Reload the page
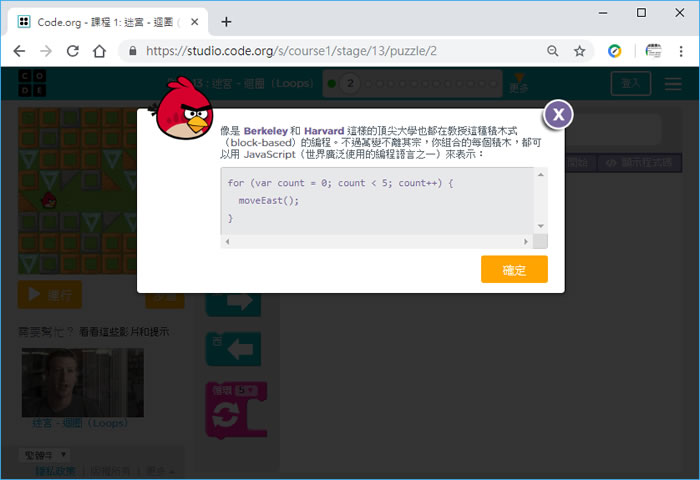The width and height of the screenshot is (700, 480). click(73, 51)
